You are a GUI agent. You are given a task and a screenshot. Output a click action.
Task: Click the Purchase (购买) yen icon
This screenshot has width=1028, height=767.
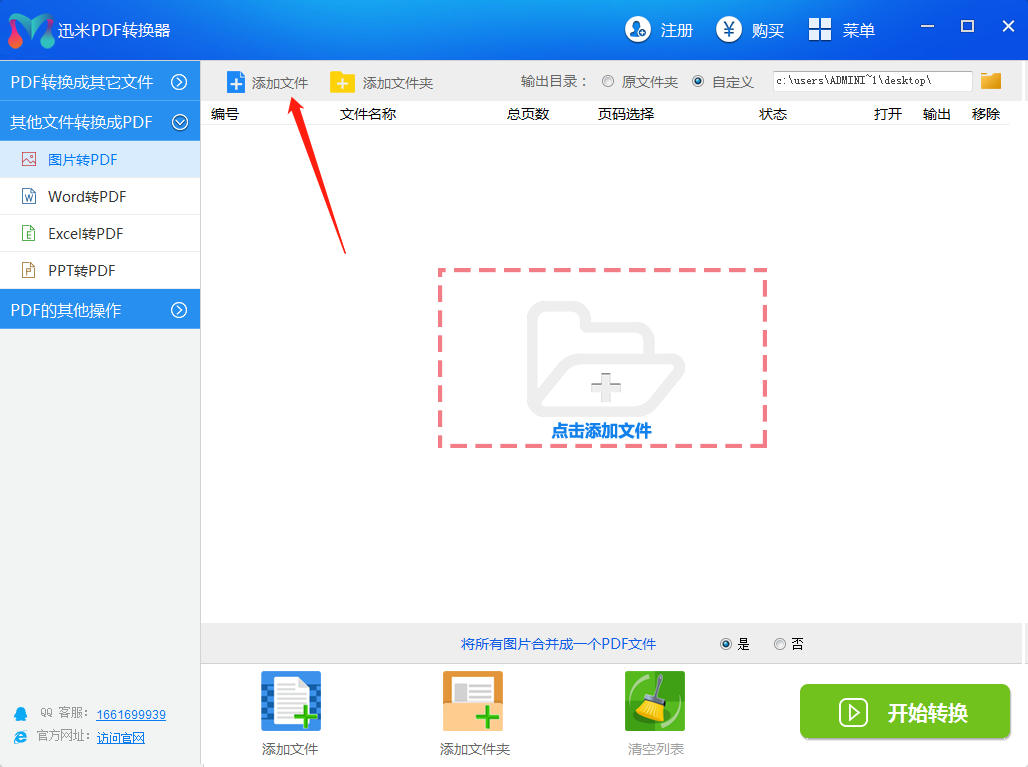[x=729, y=30]
